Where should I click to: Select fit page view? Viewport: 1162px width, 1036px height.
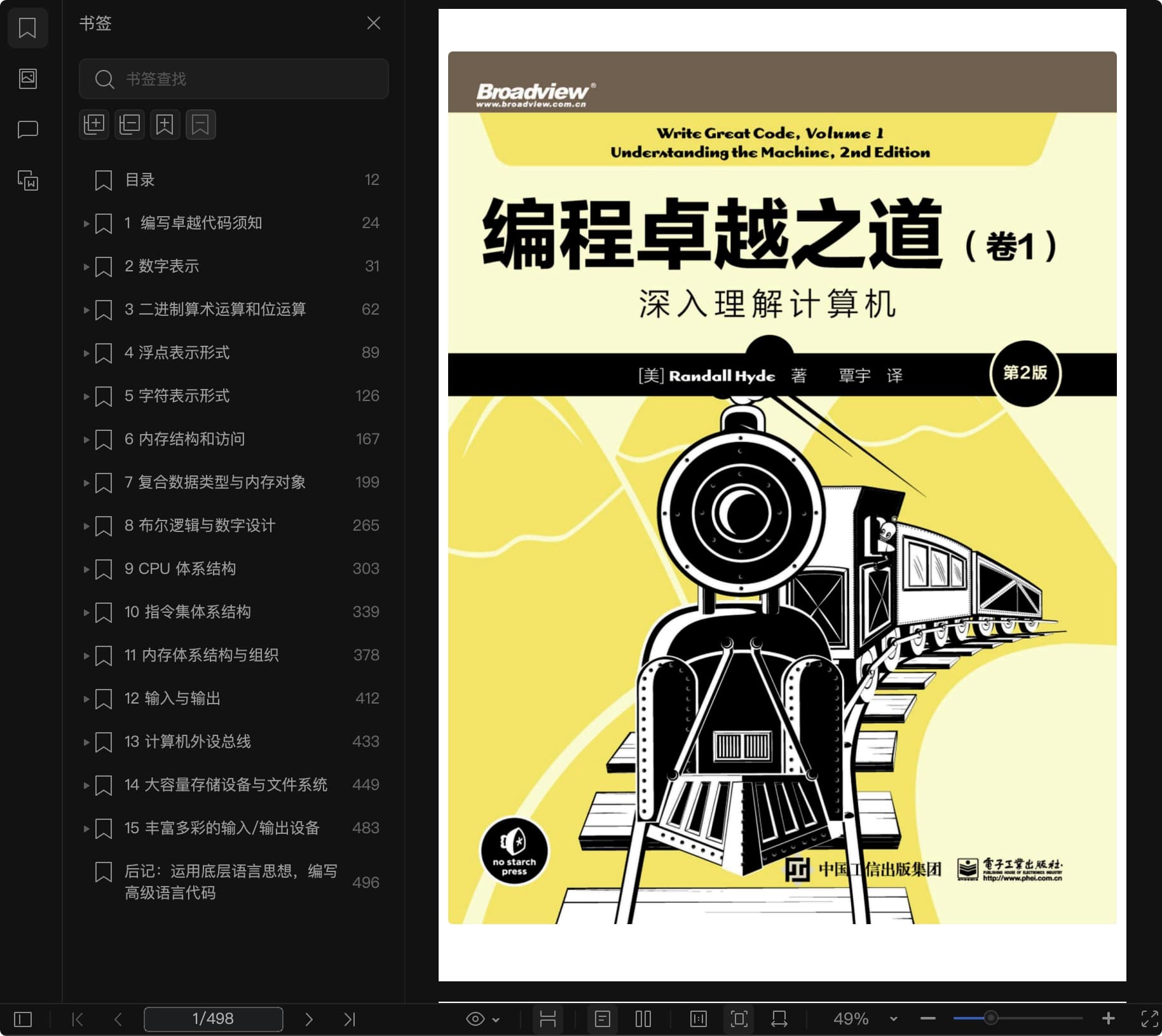739,1019
